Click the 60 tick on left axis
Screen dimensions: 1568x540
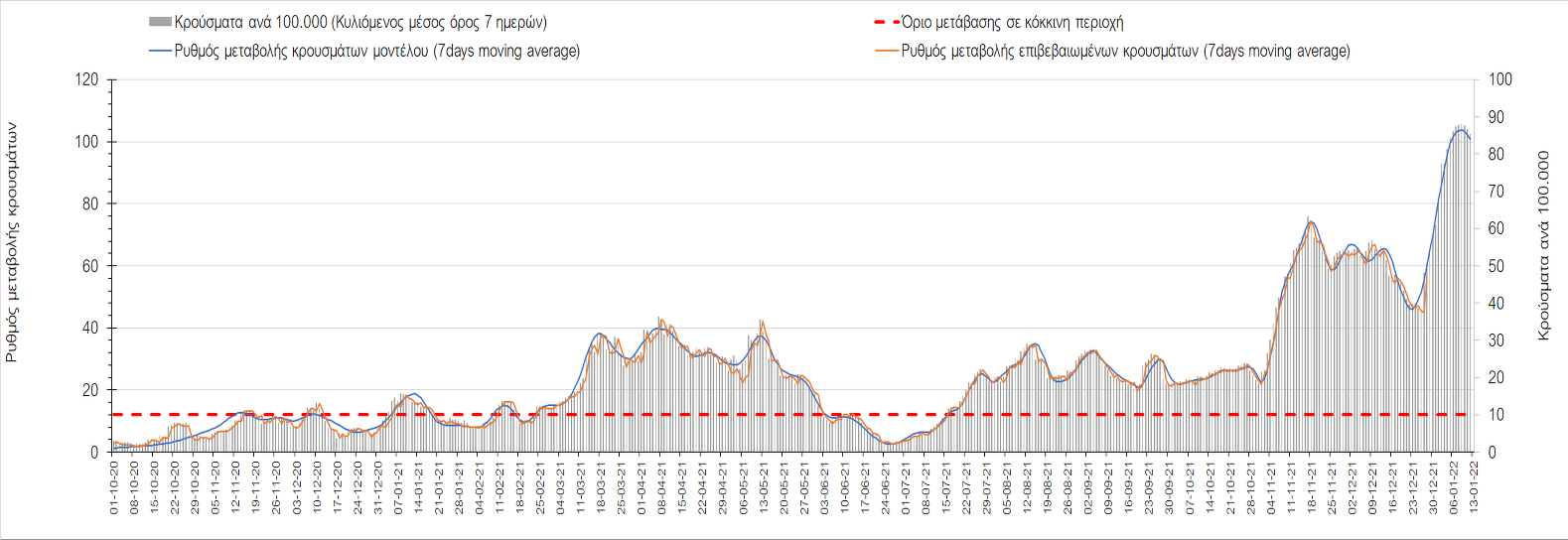point(91,266)
